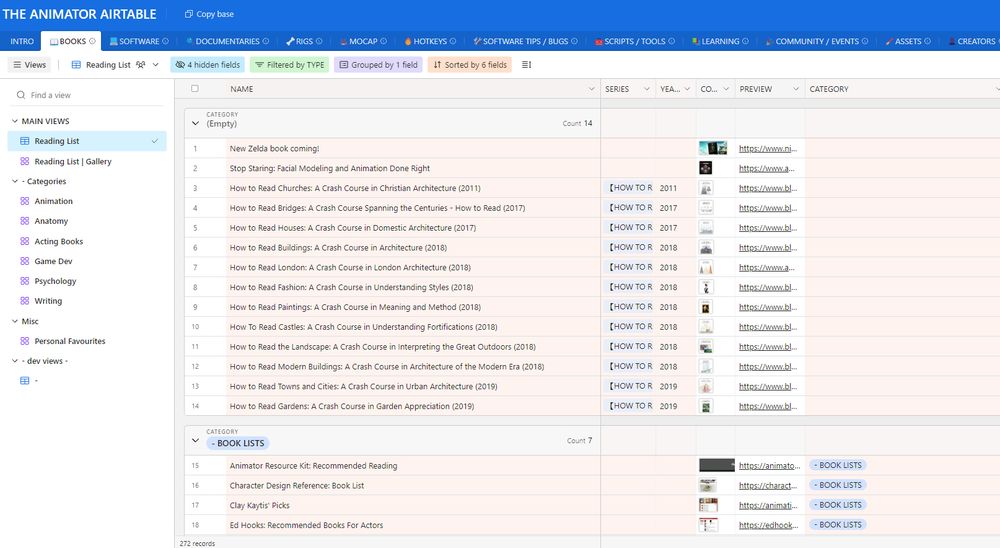Open the NAME column dropdown

click(591, 89)
